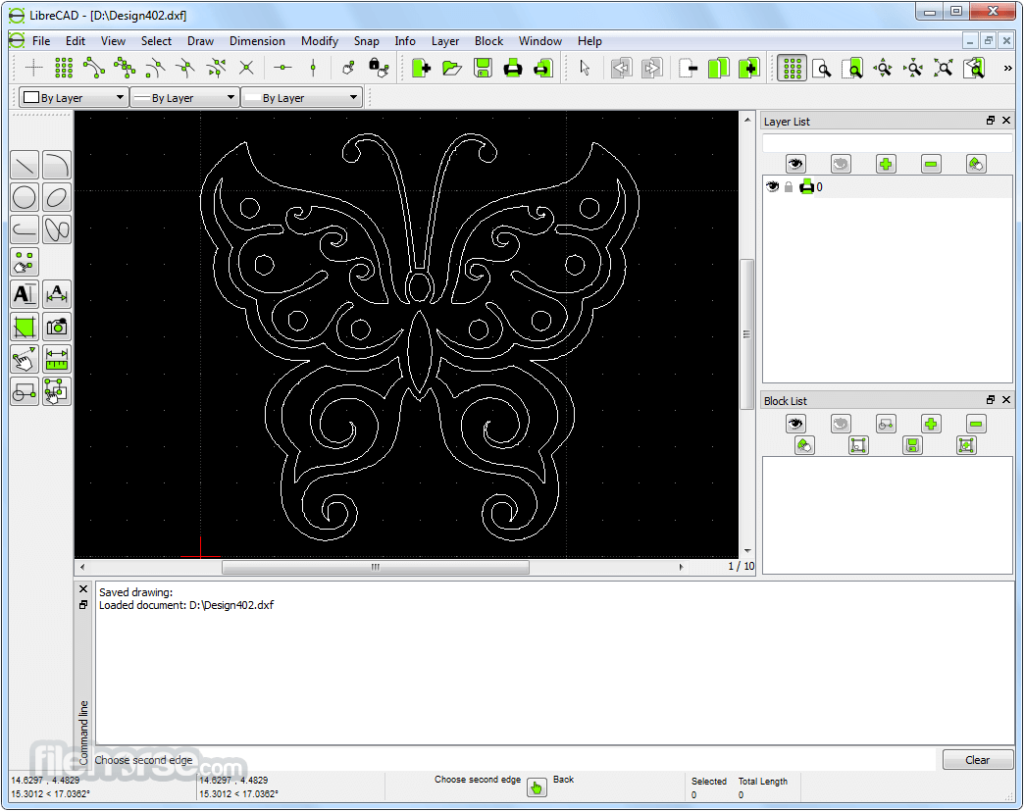1024x811 pixels.
Task: Activate the Text tool
Action: pos(24,294)
